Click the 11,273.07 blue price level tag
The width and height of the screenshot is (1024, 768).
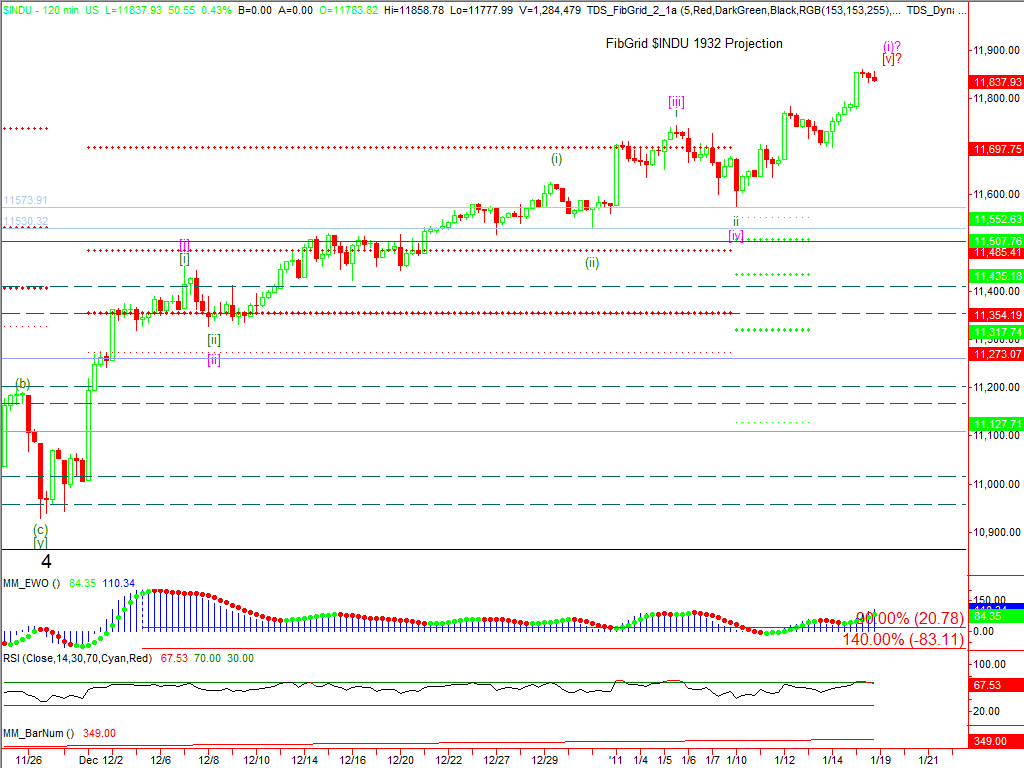click(x=995, y=354)
